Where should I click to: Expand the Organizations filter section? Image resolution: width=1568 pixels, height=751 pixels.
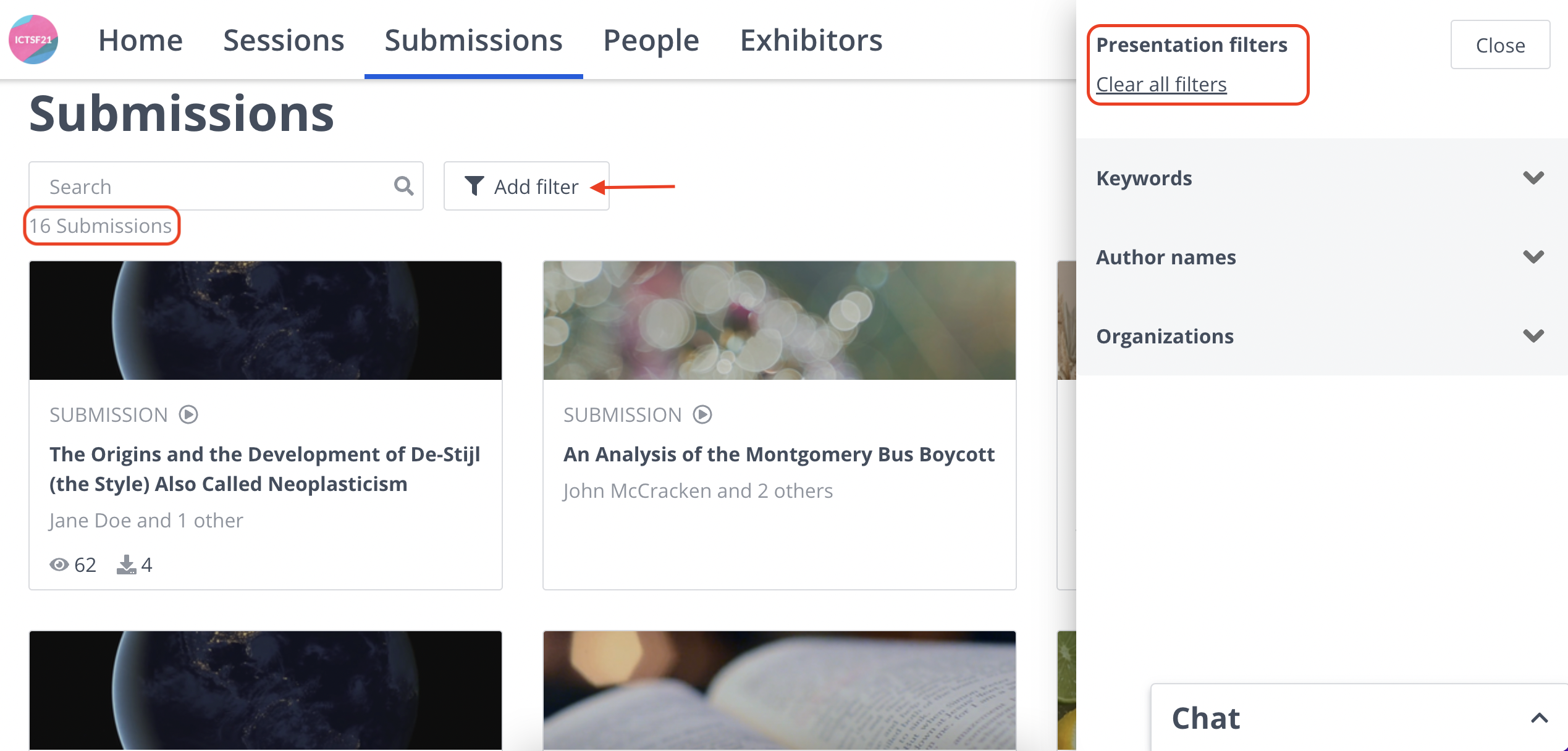(1321, 336)
